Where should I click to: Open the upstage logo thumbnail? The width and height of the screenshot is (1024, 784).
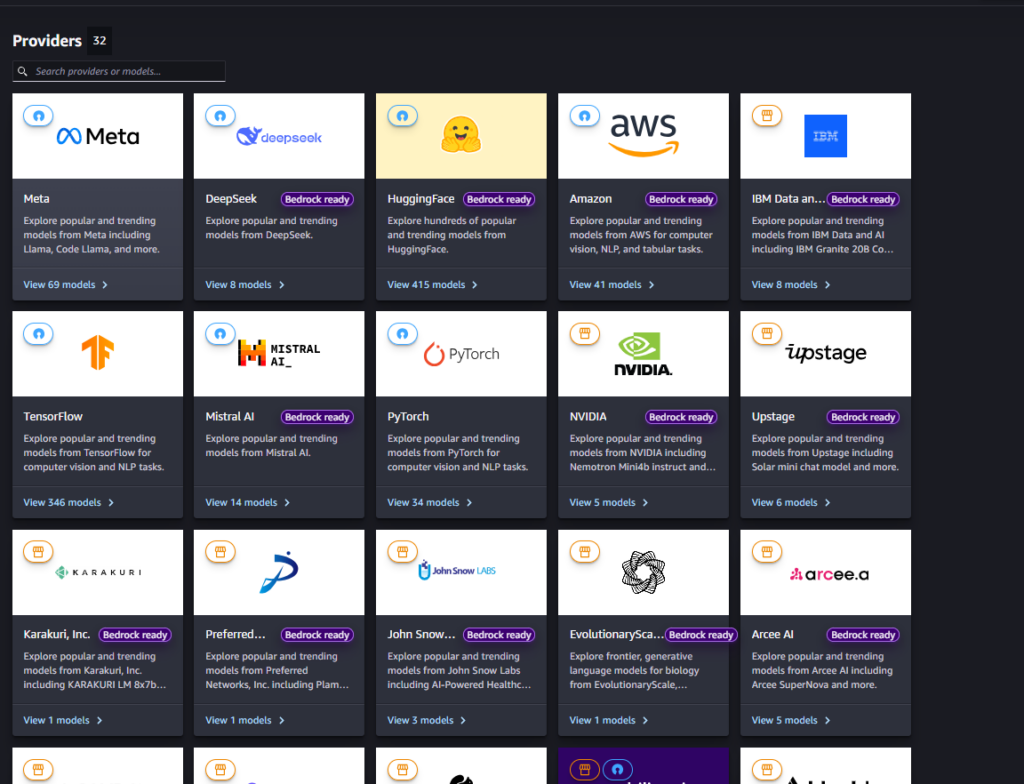[x=825, y=353]
